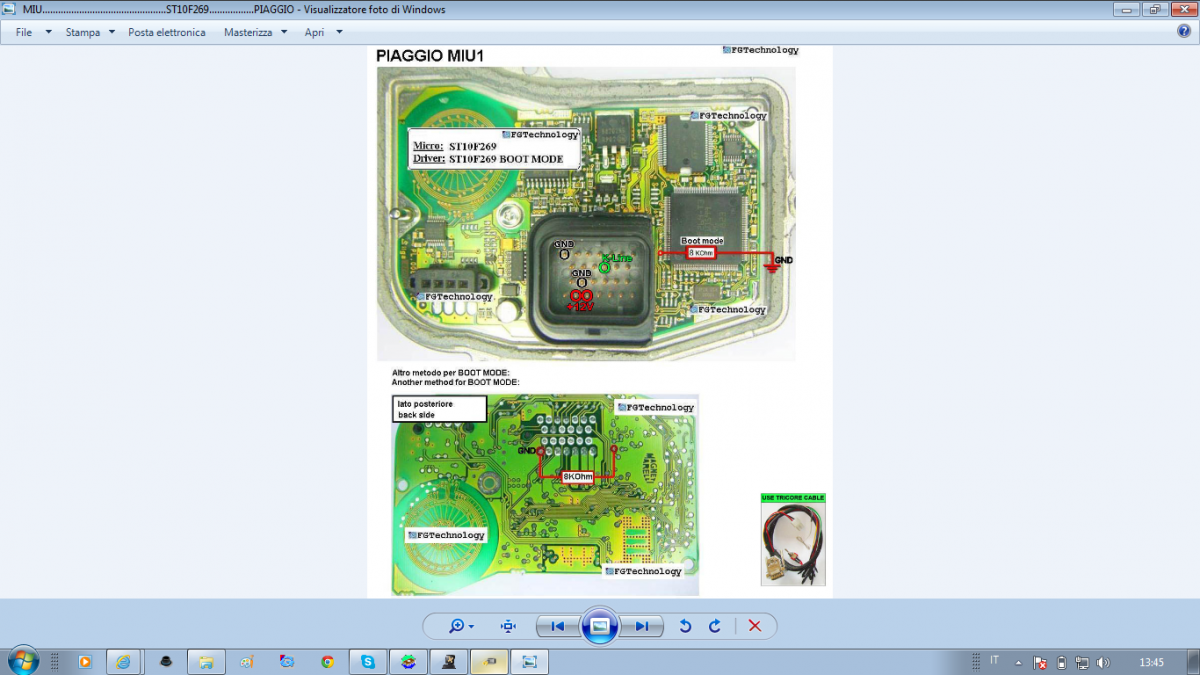Image resolution: width=1200 pixels, height=675 pixels.
Task: Click the green K-Line label in the image
Action: tap(616, 258)
